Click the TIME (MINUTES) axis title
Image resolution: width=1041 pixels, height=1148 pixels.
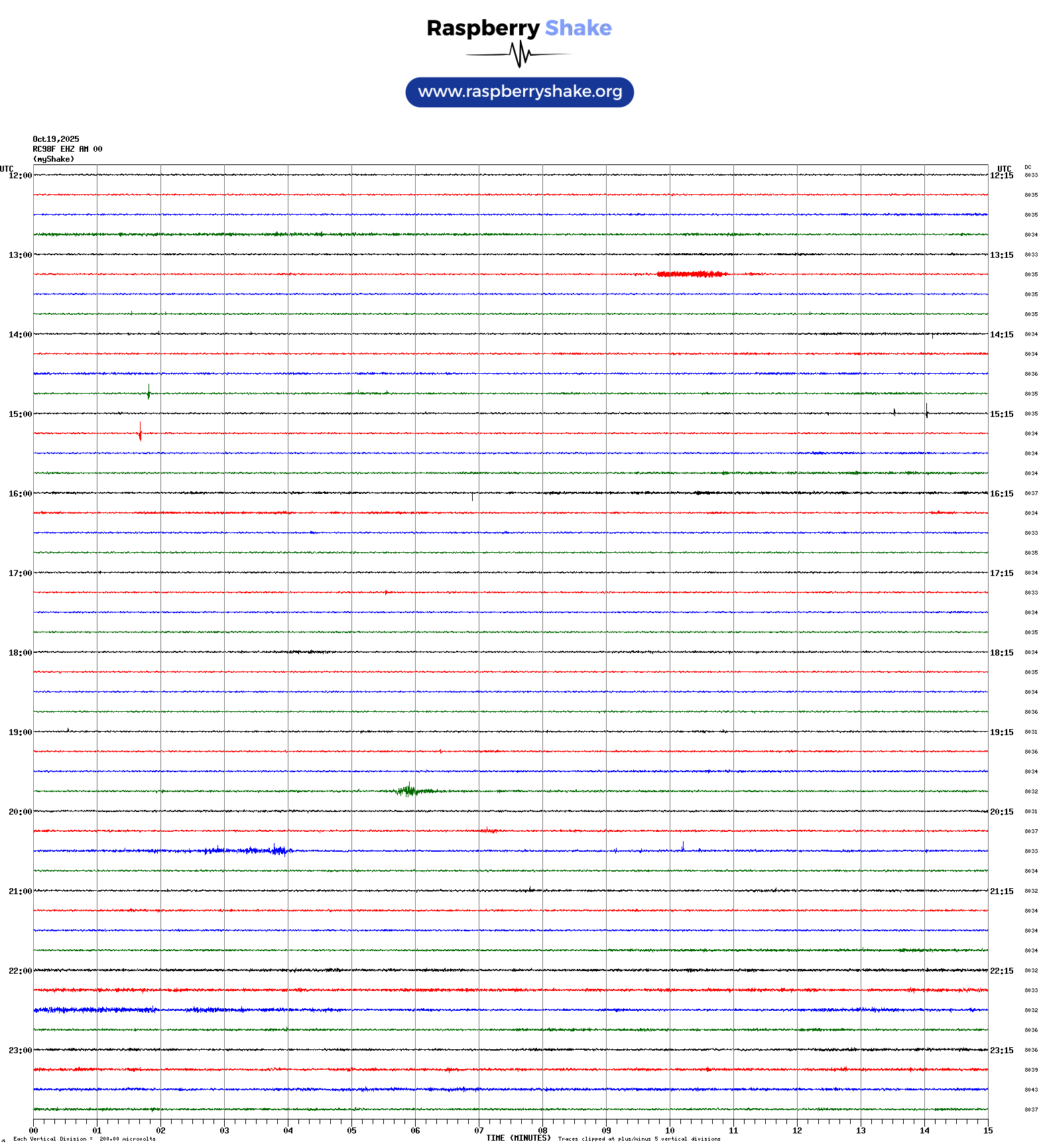click(x=518, y=1138)
